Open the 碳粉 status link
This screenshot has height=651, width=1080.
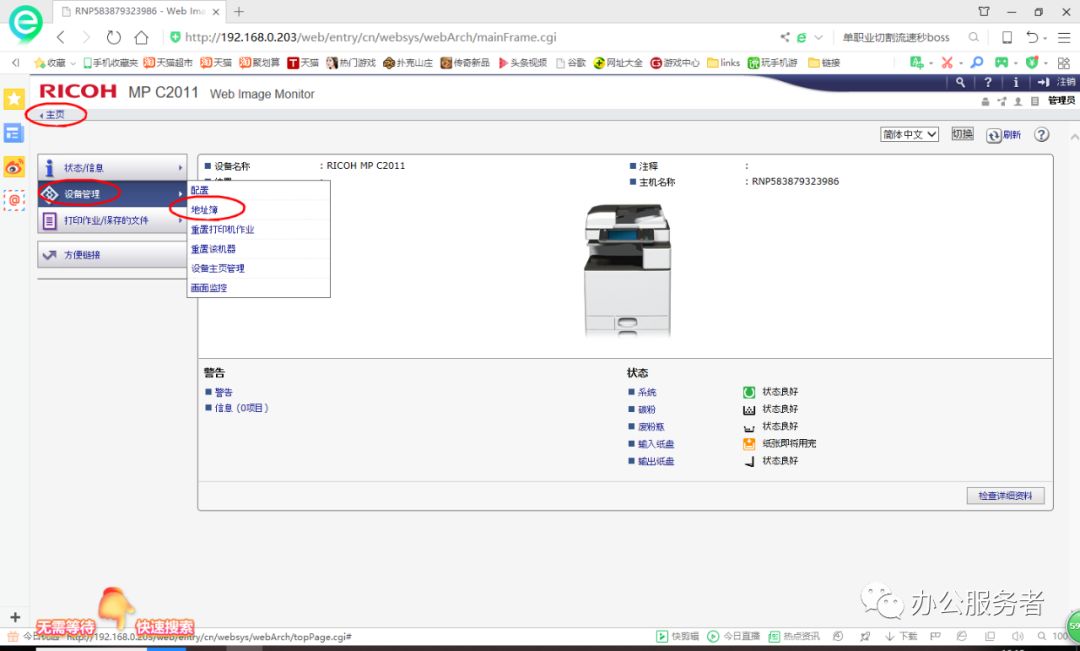(x=647, y=409)
